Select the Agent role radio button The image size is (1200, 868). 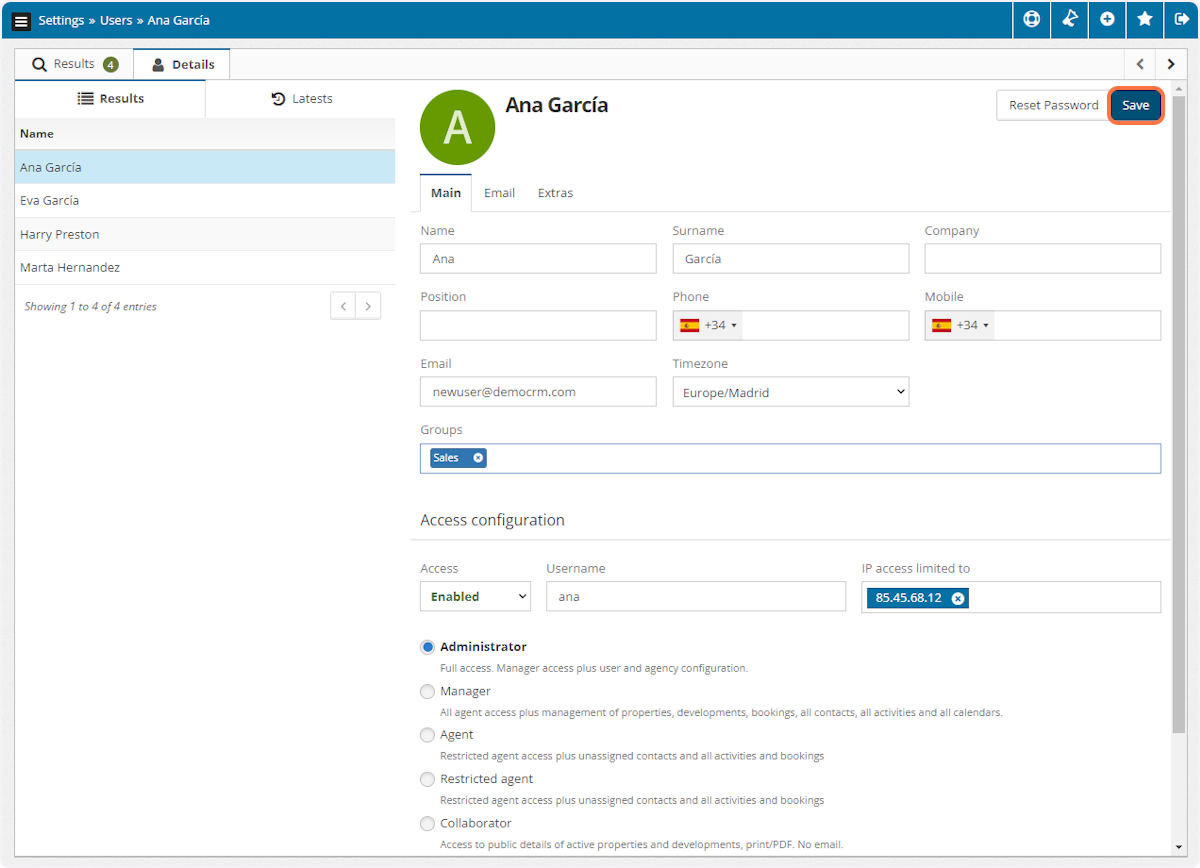[428, 735]
